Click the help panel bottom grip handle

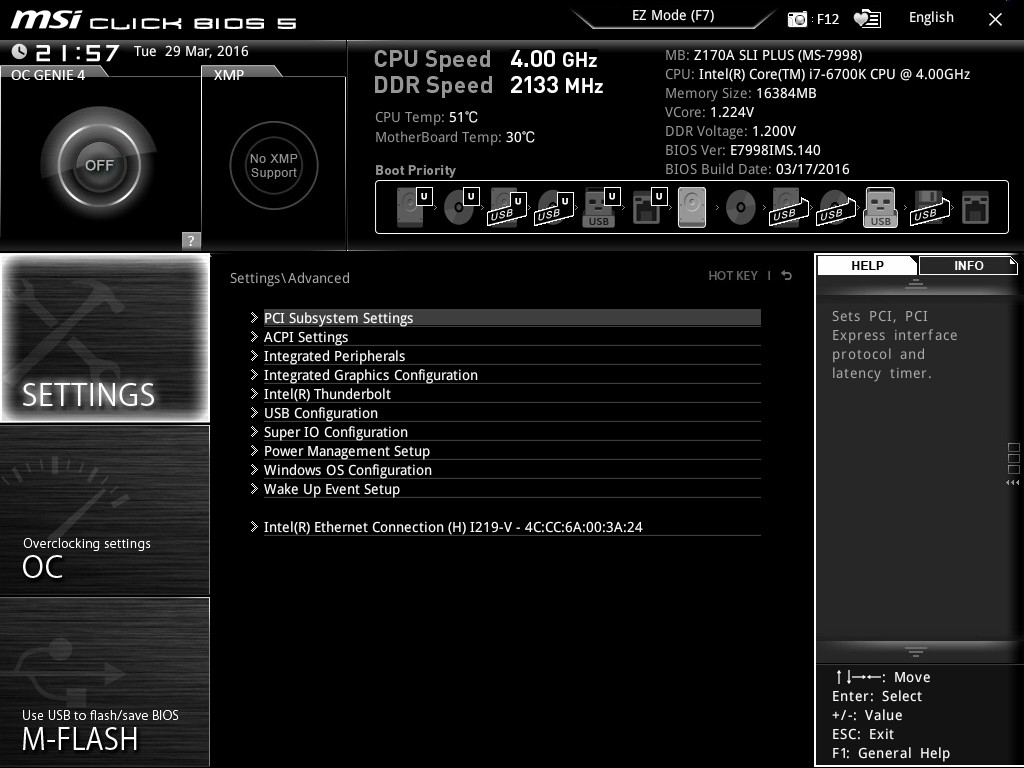point(916,651)
